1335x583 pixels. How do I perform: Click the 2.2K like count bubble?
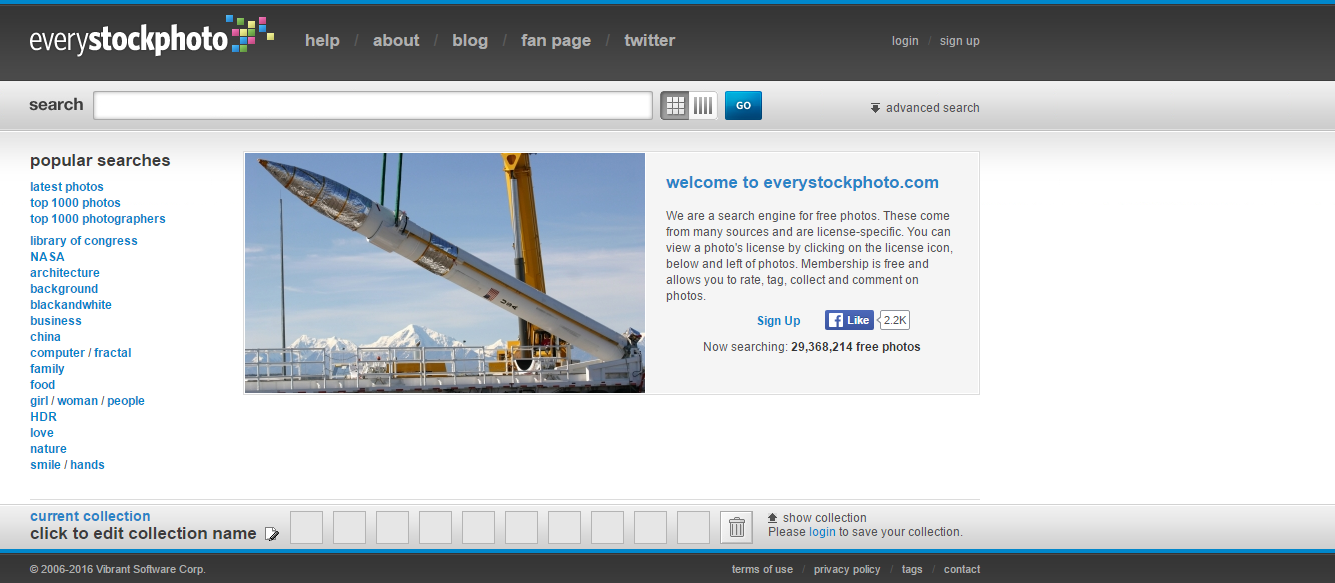pos(895,320)
